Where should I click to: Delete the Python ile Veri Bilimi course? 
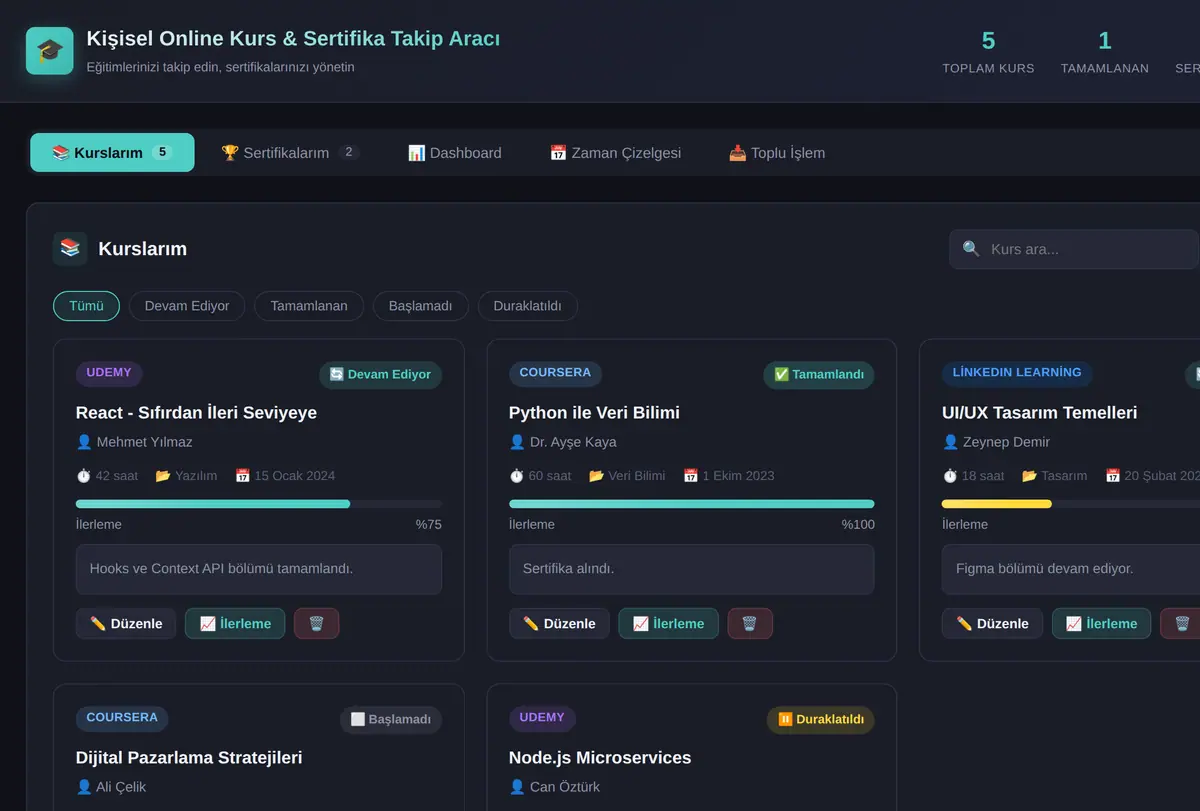pos(750,624)
